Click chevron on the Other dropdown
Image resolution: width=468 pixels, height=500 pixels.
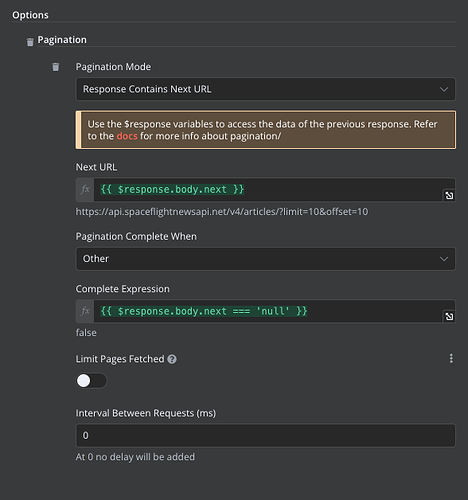(444, 259)
